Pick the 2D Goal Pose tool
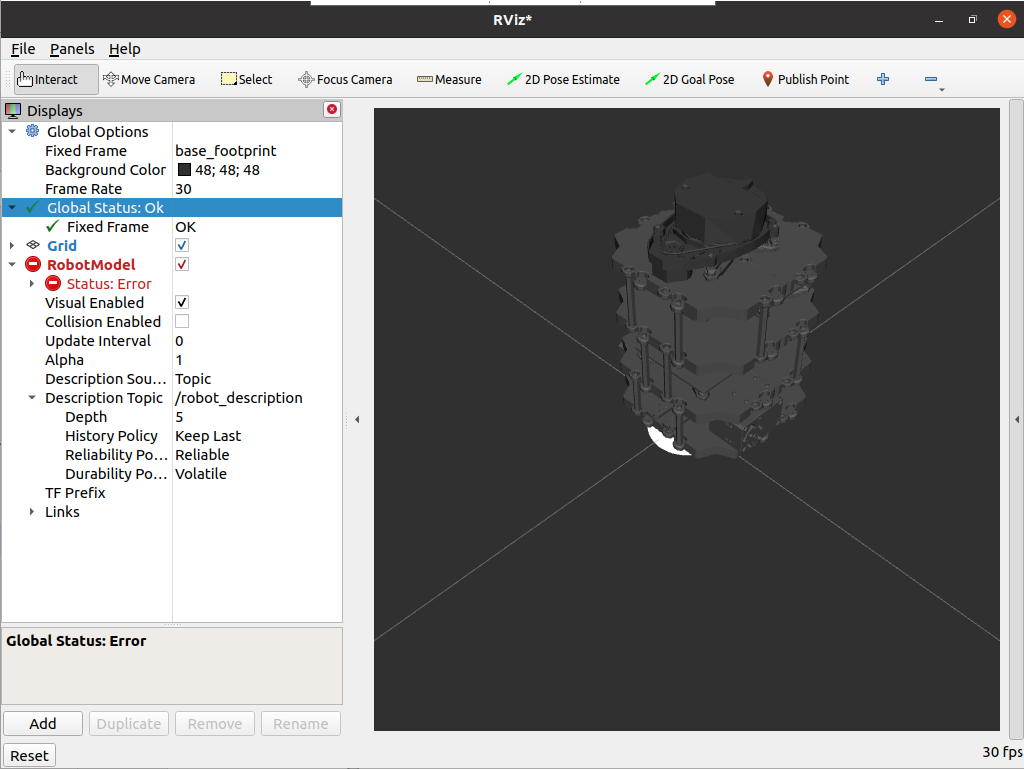Image resolution: width=1024 pixels, height=769 pixels. point(689,79)
